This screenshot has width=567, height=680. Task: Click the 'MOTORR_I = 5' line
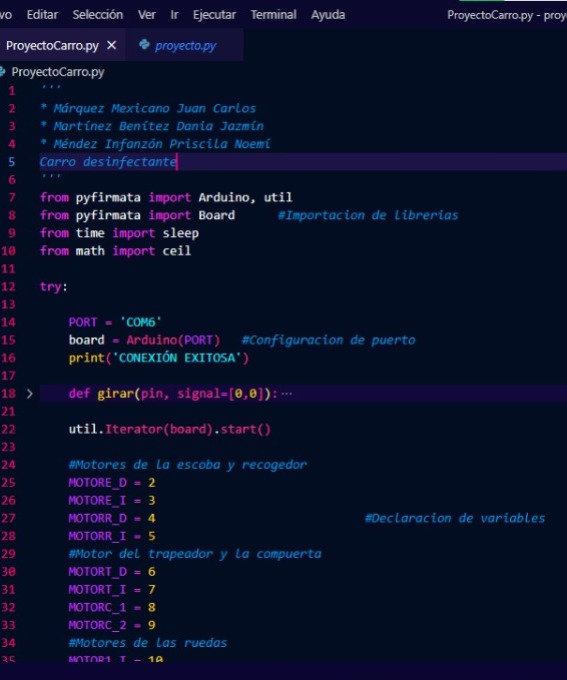click(x=112, y=536)
